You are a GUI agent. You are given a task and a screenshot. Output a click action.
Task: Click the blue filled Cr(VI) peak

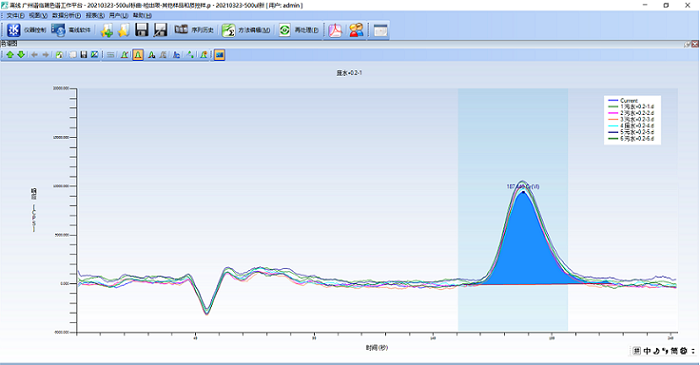click(x=523, y=250)
